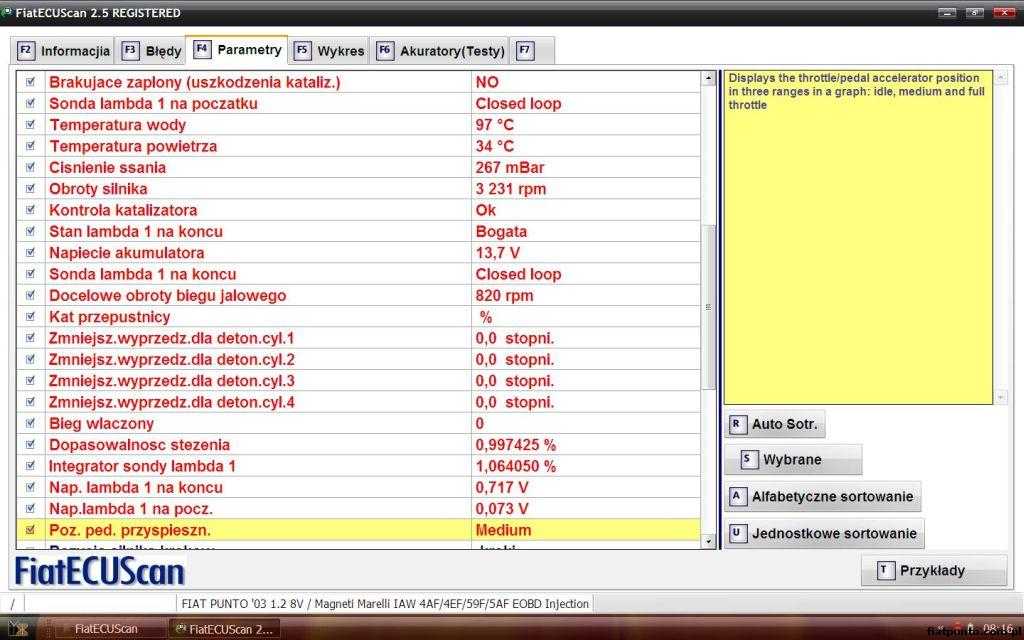Select the F4 Parametry tab
Screen dimensions: 1024x640
click(238, 50)
